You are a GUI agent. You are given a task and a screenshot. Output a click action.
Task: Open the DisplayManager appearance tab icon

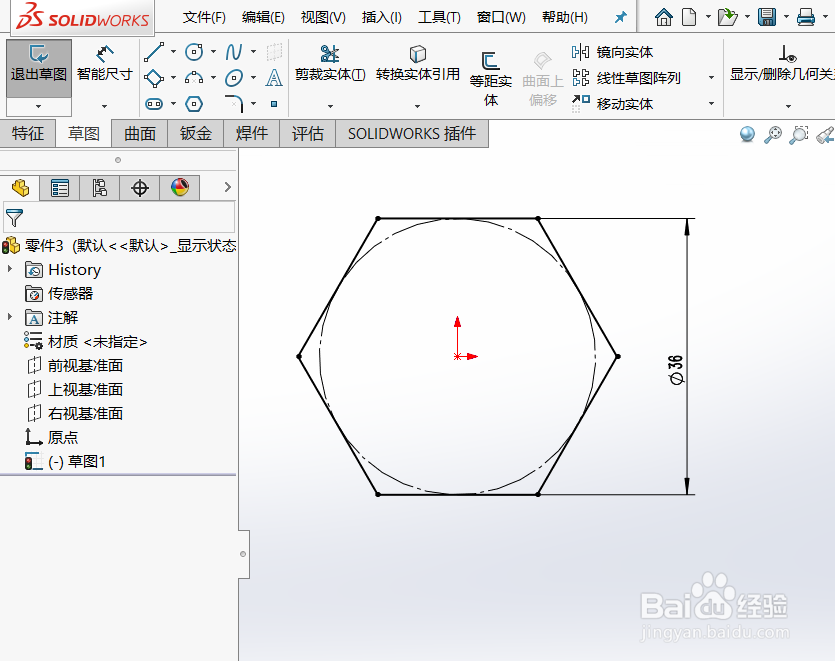coord(180,187)
